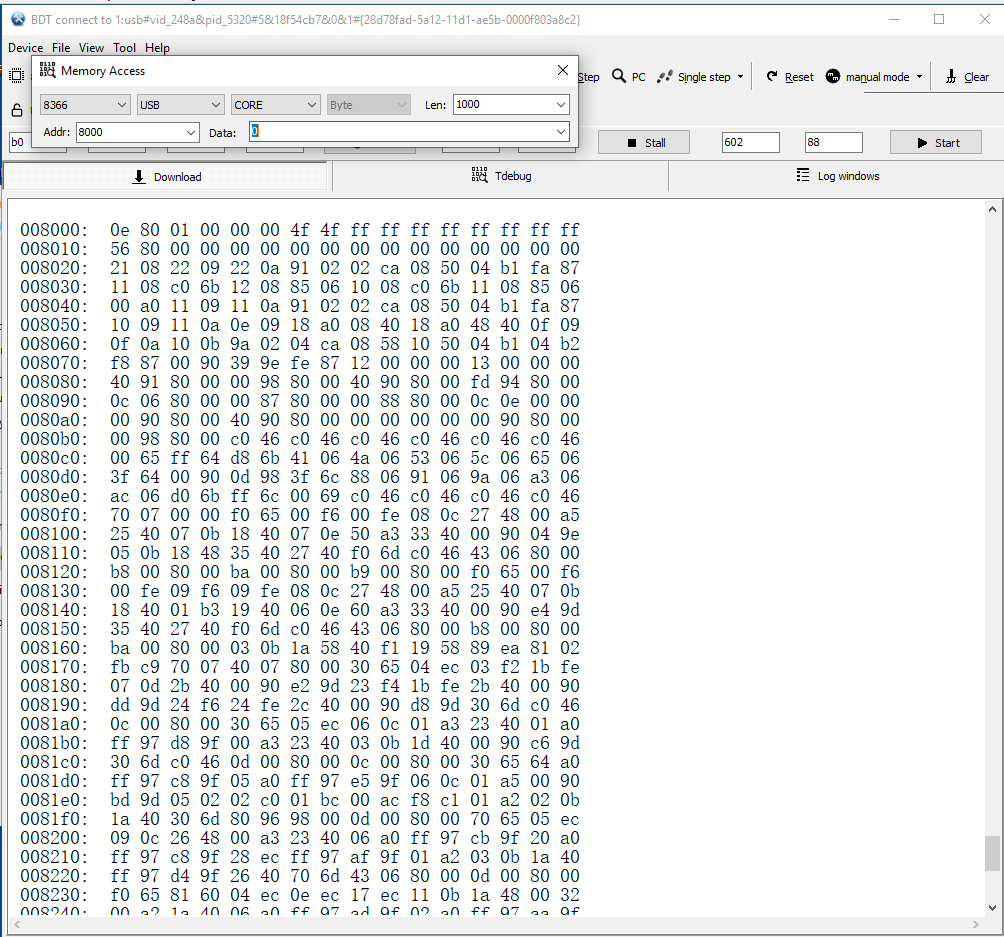Screen dimensions: 1004x937
Task: Click the vertical scrollbar thumb
Action: (x=992, y=853)
